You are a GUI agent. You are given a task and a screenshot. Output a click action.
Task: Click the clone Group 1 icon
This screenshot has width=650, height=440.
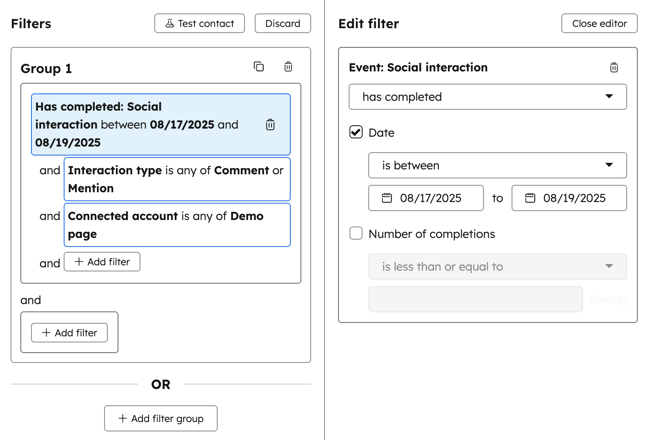259,67
